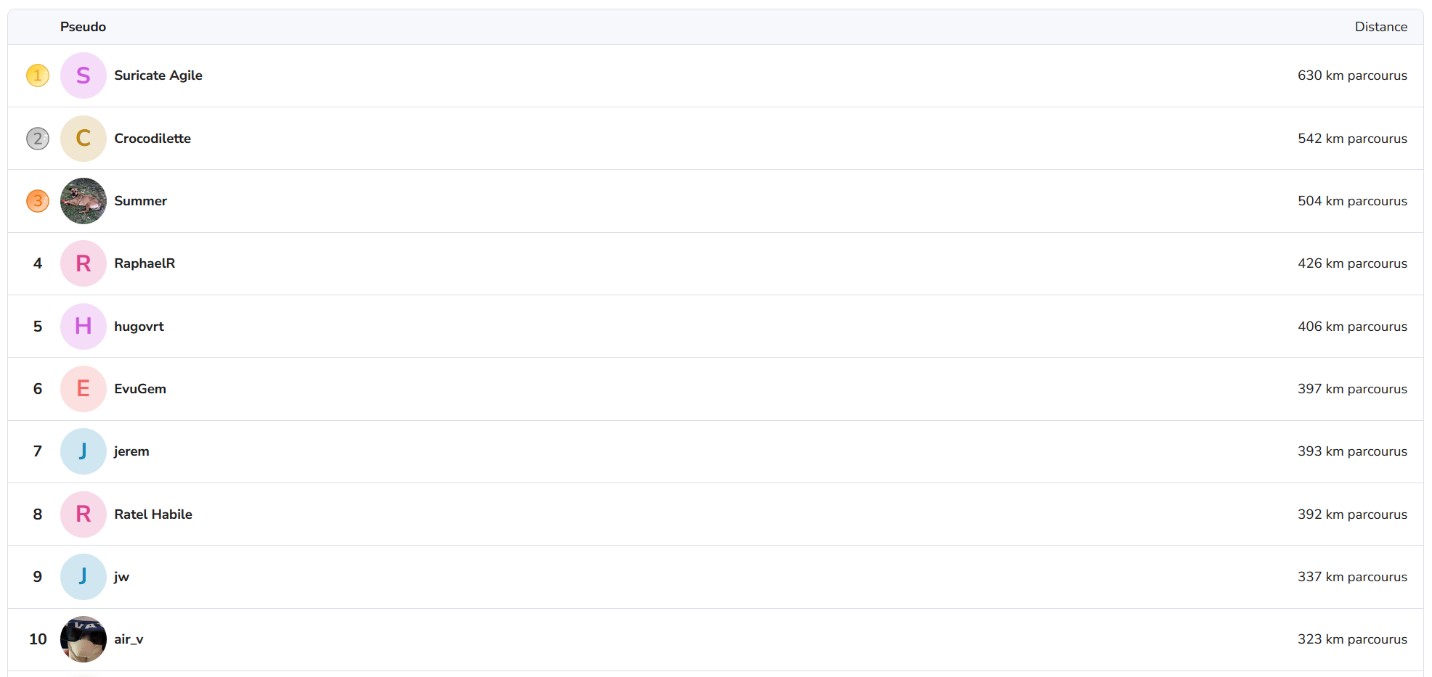Viewport: 1432px width, 677px height.
Task: Open Suricate Agile's S avatar
Action: [x=83, y=75]
